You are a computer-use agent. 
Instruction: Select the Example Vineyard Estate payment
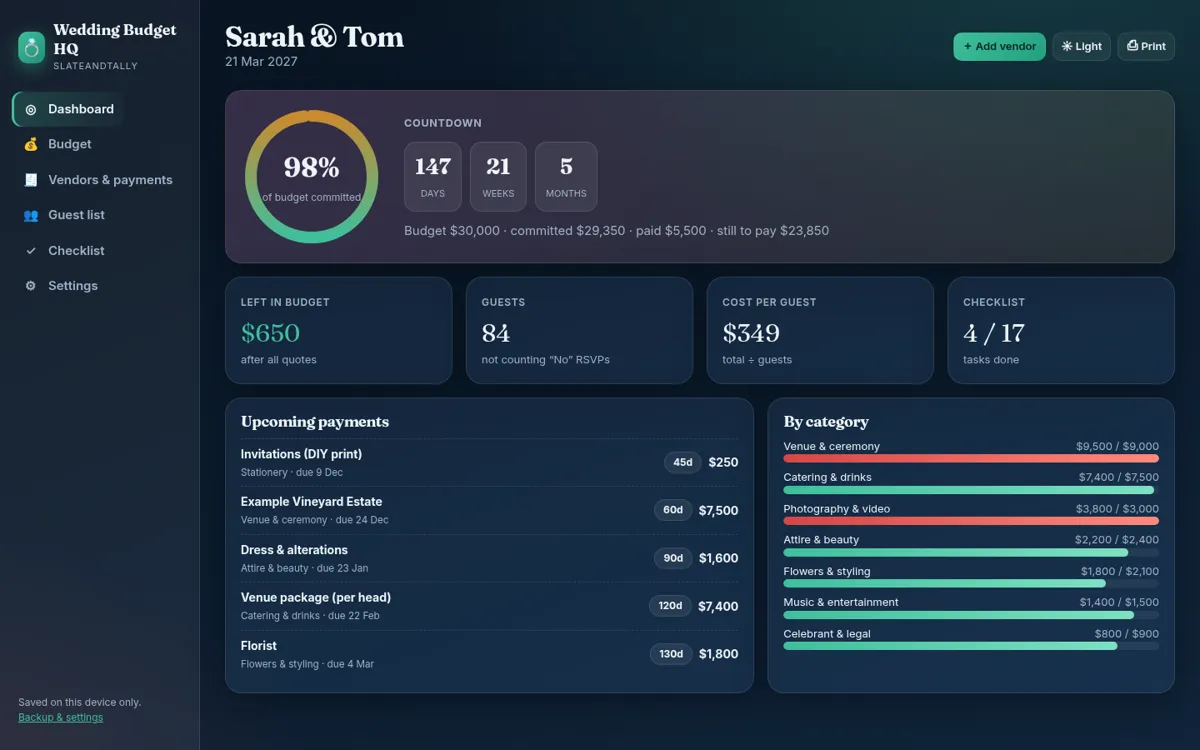(489, 510)
